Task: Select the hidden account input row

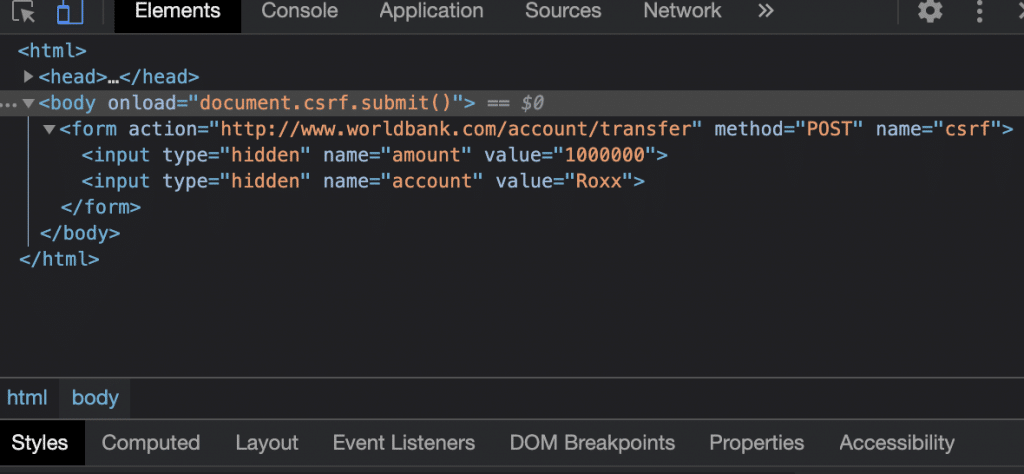Action: click(x=363, y=182)
